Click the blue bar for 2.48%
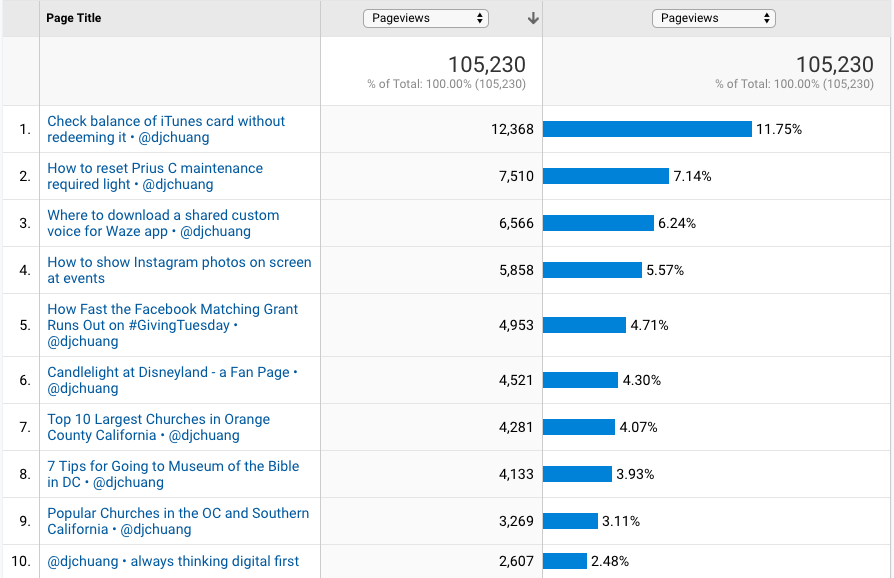Screen dimensions: 894x578 pyautogui.click(x=564, y=561)
